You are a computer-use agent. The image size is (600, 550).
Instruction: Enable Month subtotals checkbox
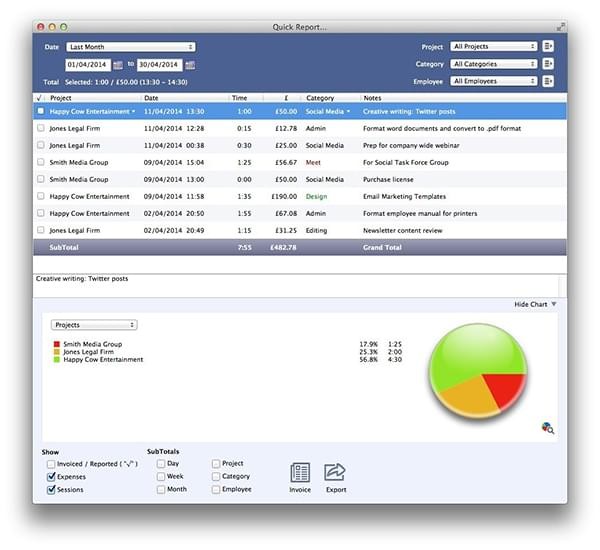point(161,490)
